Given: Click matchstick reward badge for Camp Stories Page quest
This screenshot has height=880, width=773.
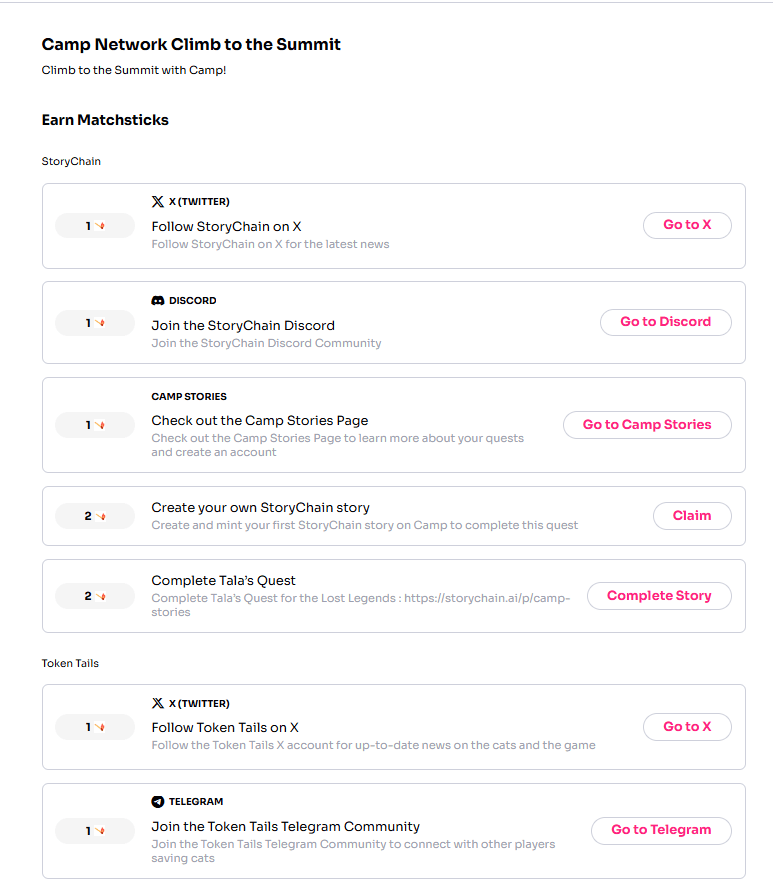Looking at the screenshot, I should click(95, 425).
